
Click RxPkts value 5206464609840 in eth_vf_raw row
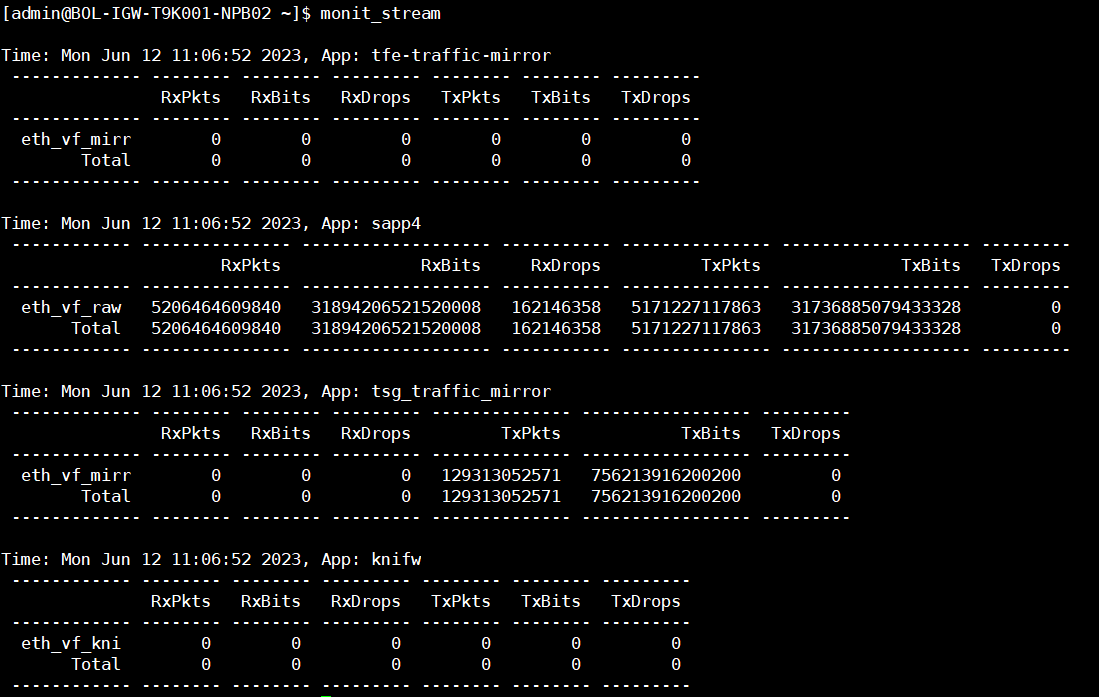click(x=216, y=307)
